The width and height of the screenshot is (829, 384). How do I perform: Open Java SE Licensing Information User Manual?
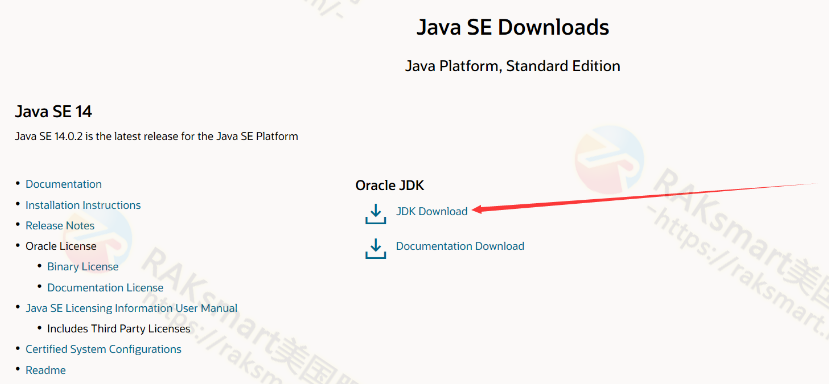(x=132, y=308)
